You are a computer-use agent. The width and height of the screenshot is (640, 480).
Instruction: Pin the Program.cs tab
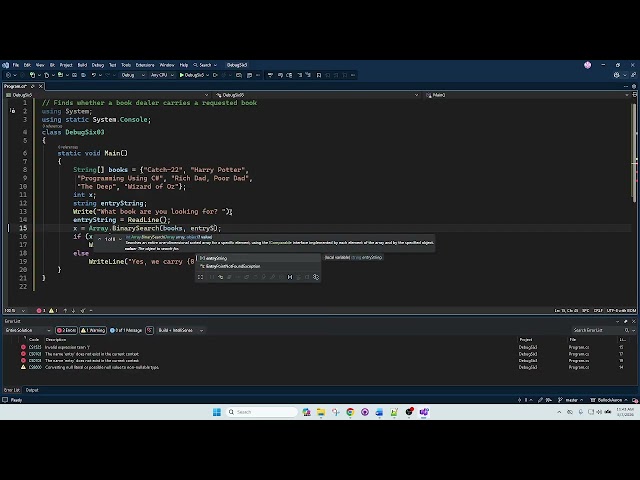[33, 86]
